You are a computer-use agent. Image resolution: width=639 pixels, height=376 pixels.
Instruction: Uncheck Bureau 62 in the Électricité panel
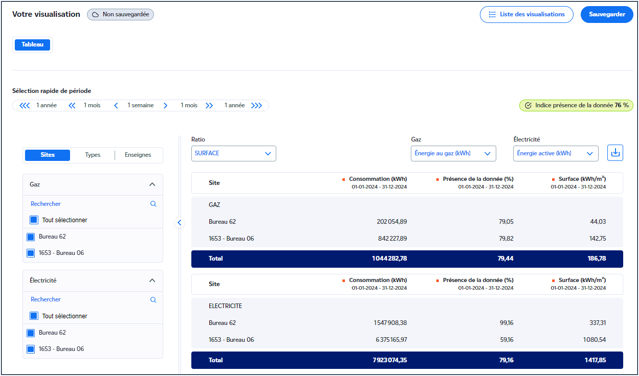point(31,333)
